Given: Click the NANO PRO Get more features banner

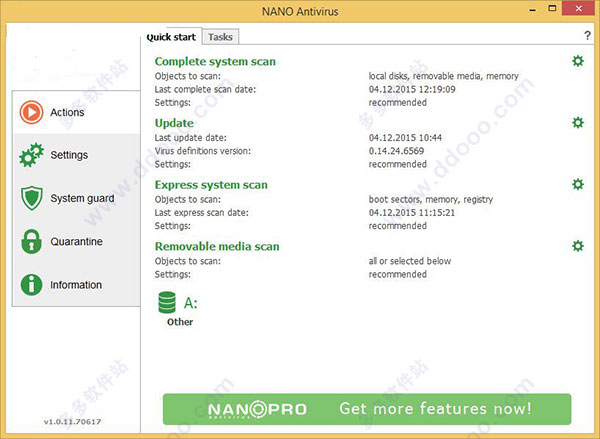Looking at the screenshot, I should point(367,409).
